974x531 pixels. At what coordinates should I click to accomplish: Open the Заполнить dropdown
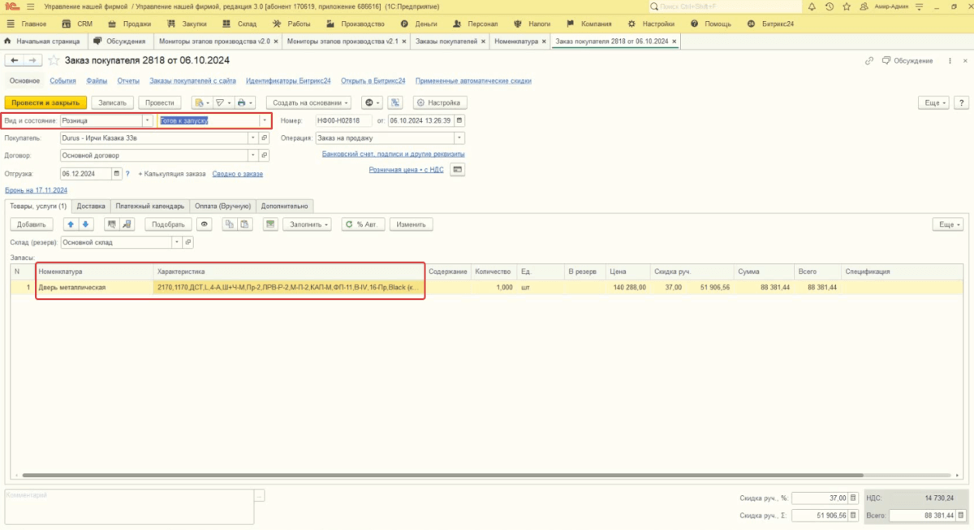coord(307,224)
